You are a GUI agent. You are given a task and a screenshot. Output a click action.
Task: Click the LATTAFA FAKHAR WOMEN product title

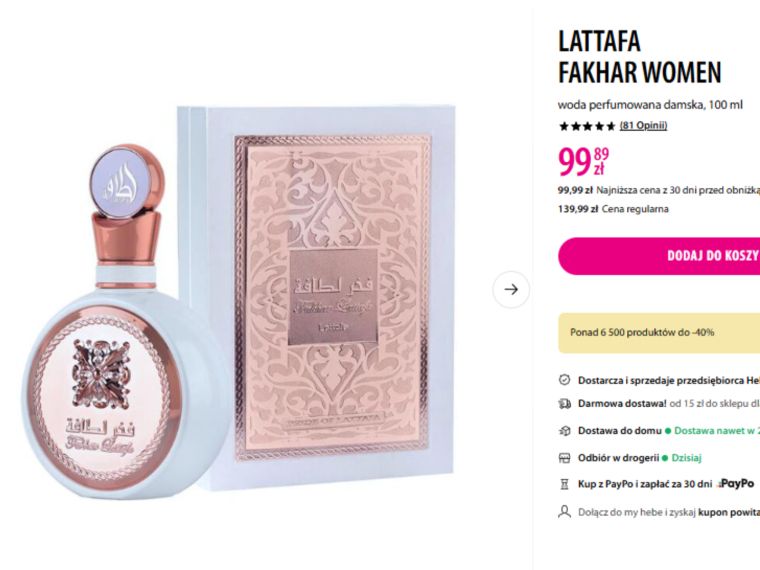coord(640,57)
